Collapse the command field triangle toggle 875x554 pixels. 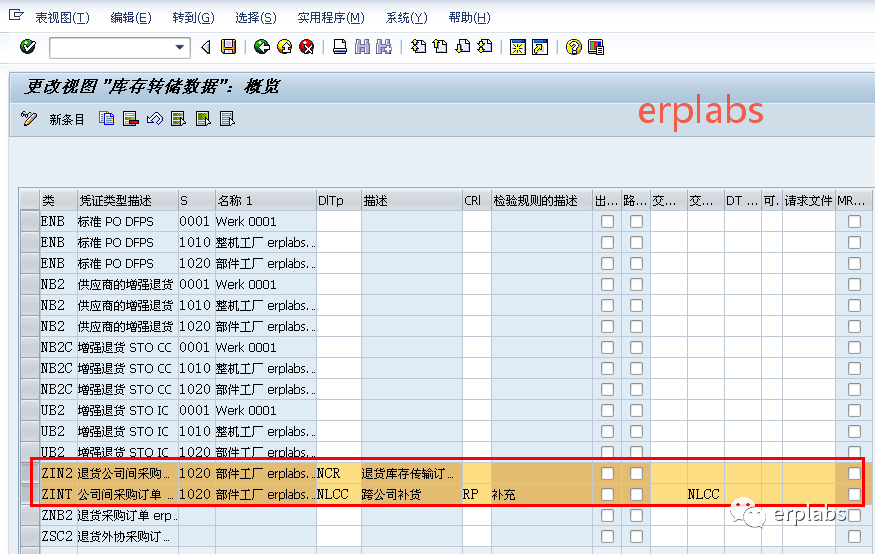click(x=206, y=47)
